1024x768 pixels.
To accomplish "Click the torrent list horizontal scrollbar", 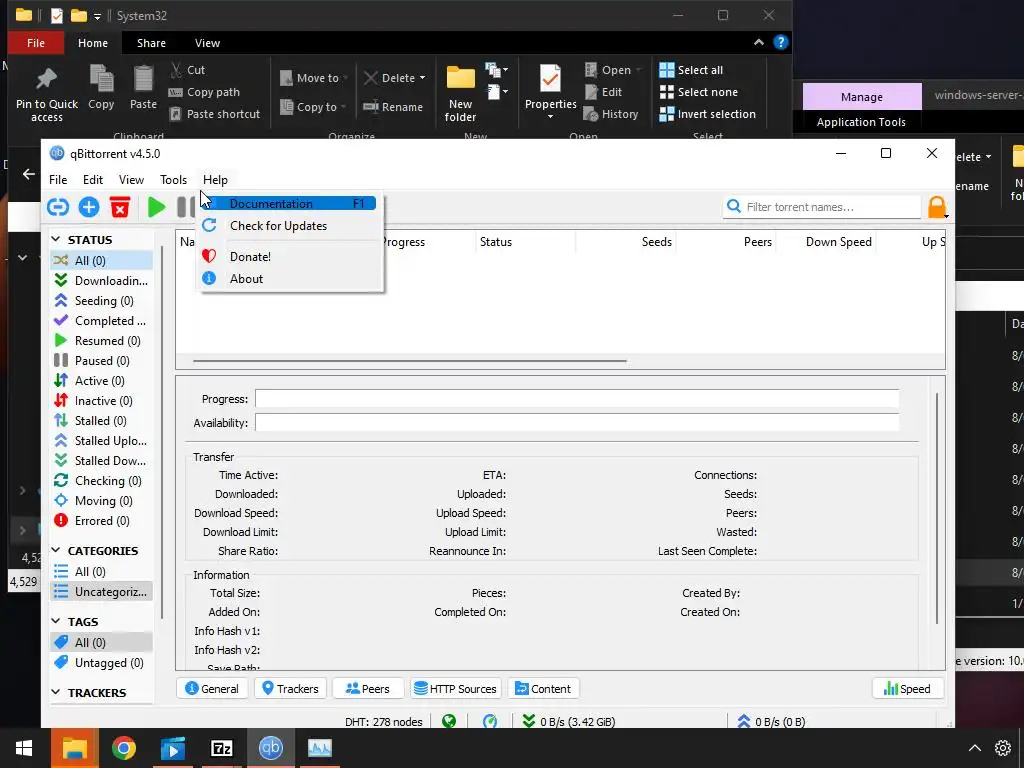I will click(409, 360).
